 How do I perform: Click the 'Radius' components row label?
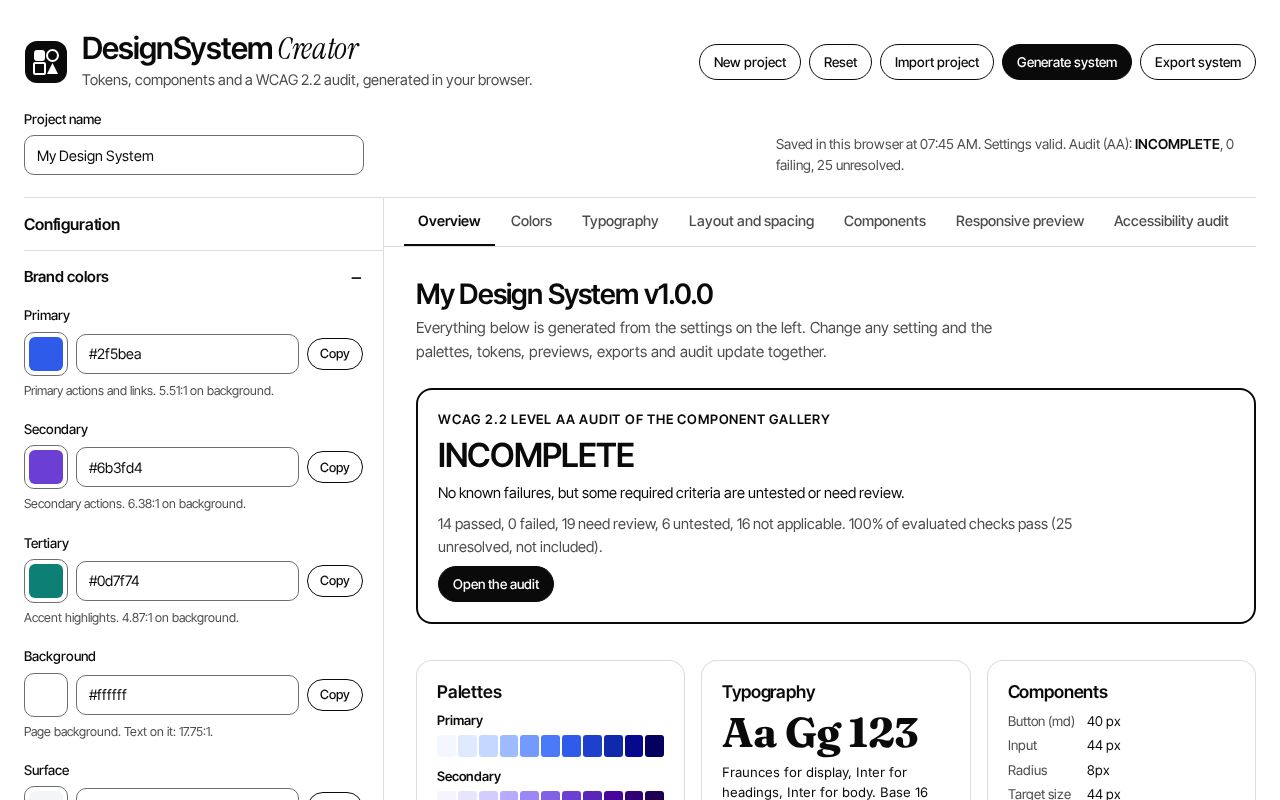pyautogui.click(x=1028, y=770)
